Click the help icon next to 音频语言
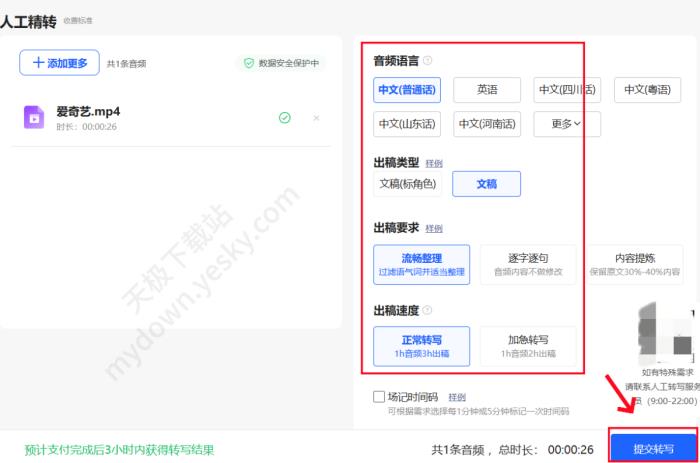 pyautogui.click(x=427, y=60)
